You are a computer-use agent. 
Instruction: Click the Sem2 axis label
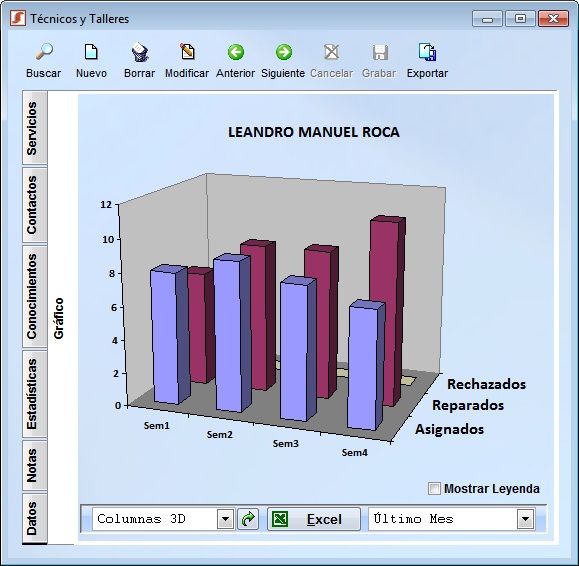(x=220, y=435)
